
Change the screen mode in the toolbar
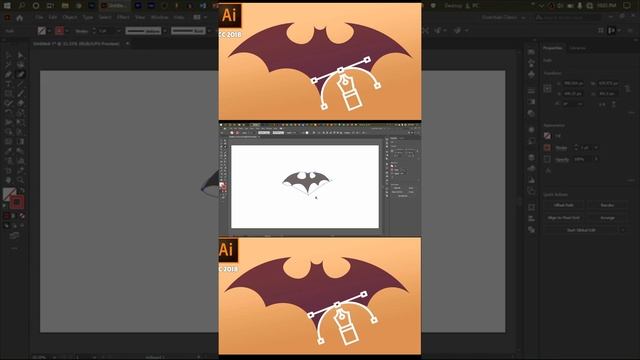[x=14, y=236]
